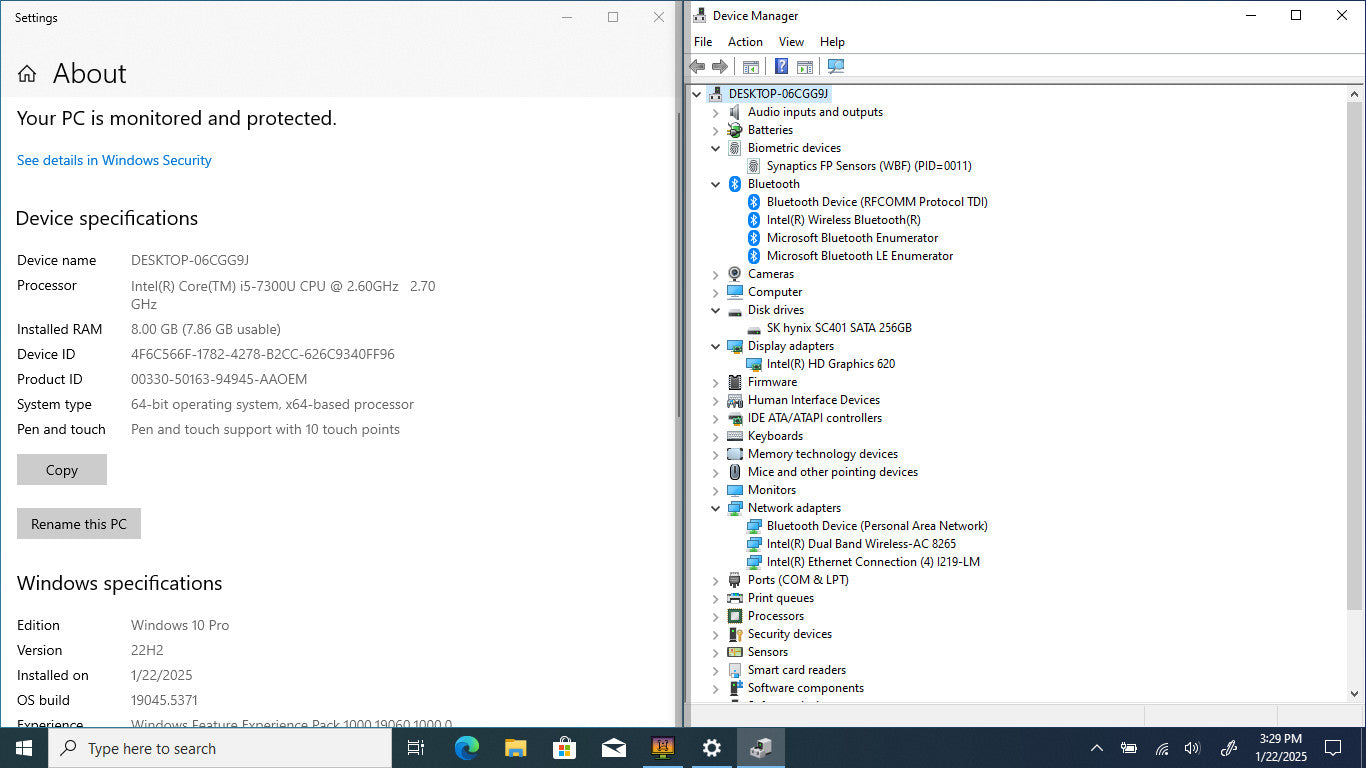Image resolution: width=1366 pixels, height=768 pixels.
Task: Show hidden system tray icons
Action: (1097, 748)
